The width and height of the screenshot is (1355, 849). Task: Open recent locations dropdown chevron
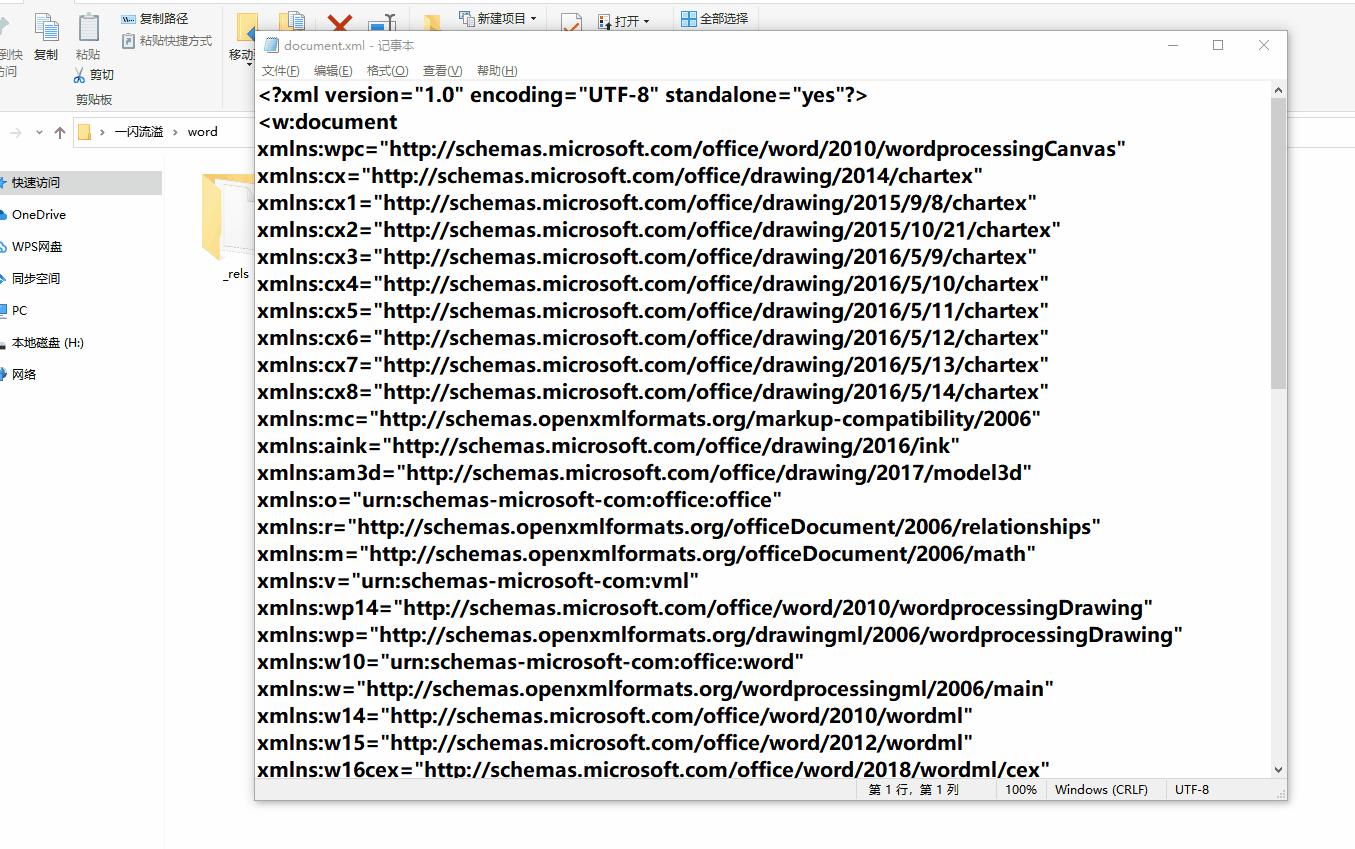coord(40,132)
